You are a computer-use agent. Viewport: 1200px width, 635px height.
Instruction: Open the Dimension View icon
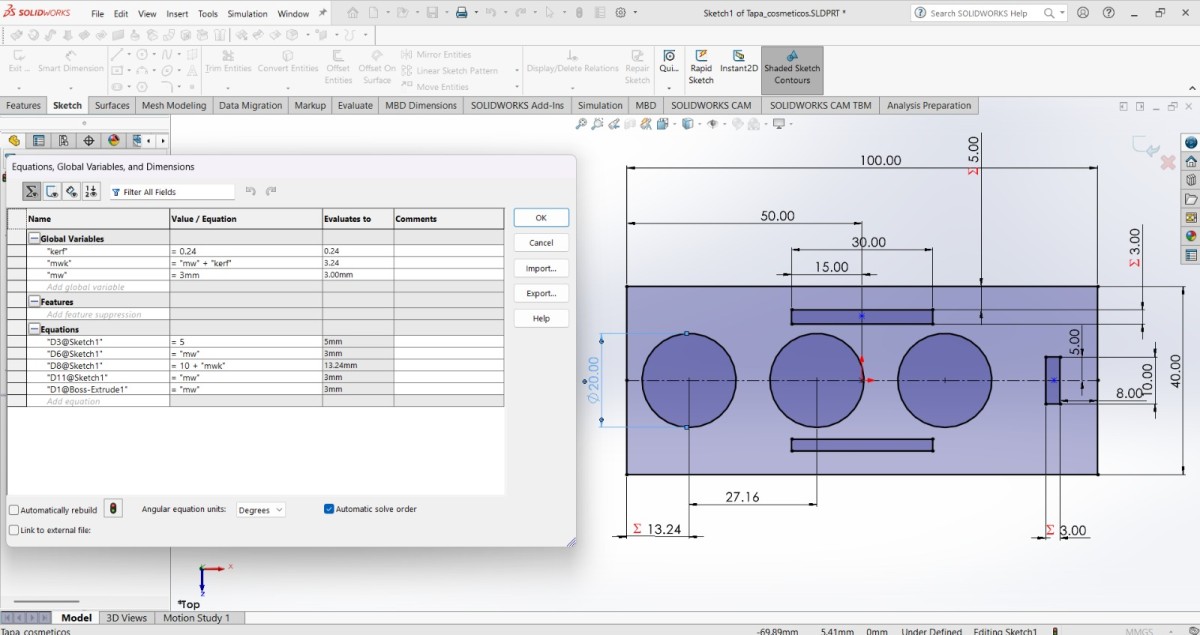(71, 191)
